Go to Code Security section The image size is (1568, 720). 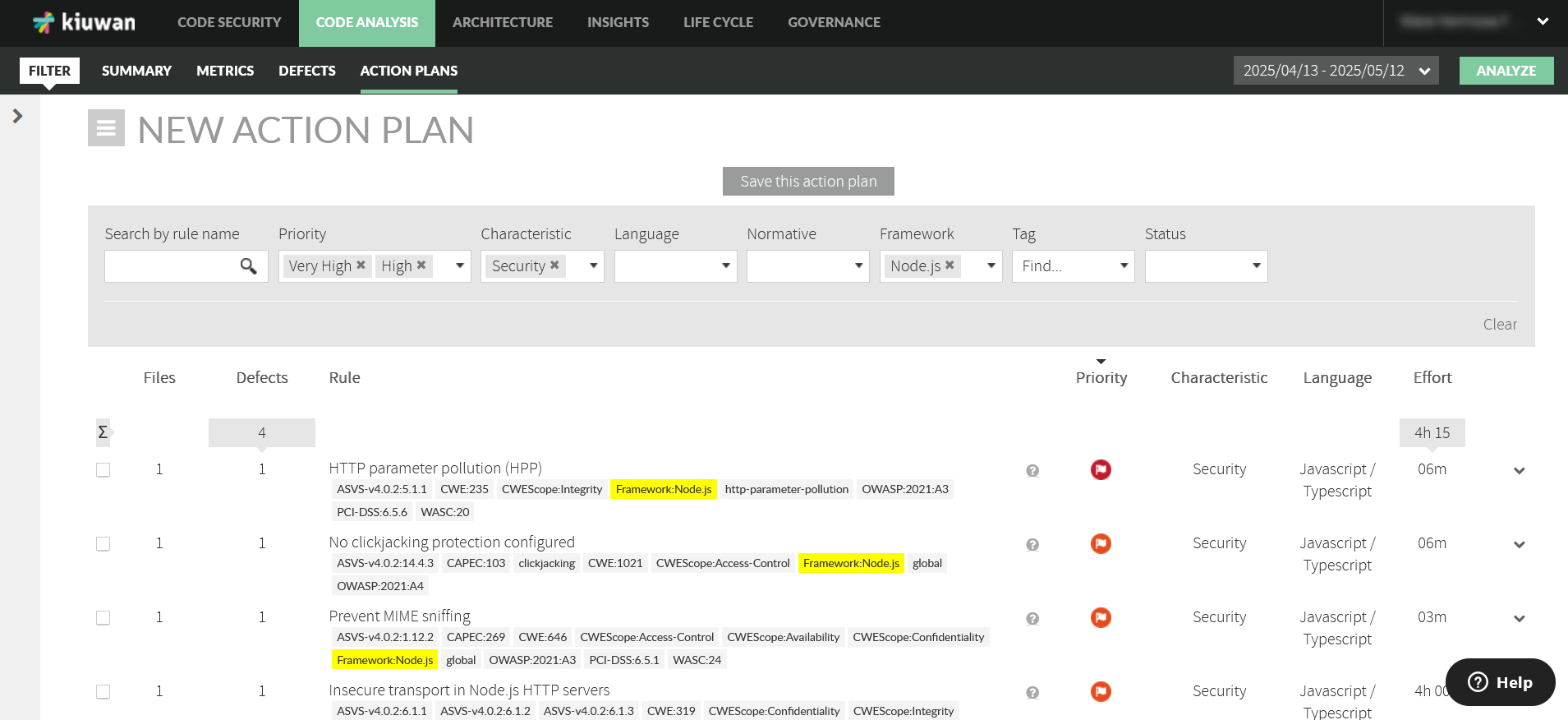tap(229, 22)
